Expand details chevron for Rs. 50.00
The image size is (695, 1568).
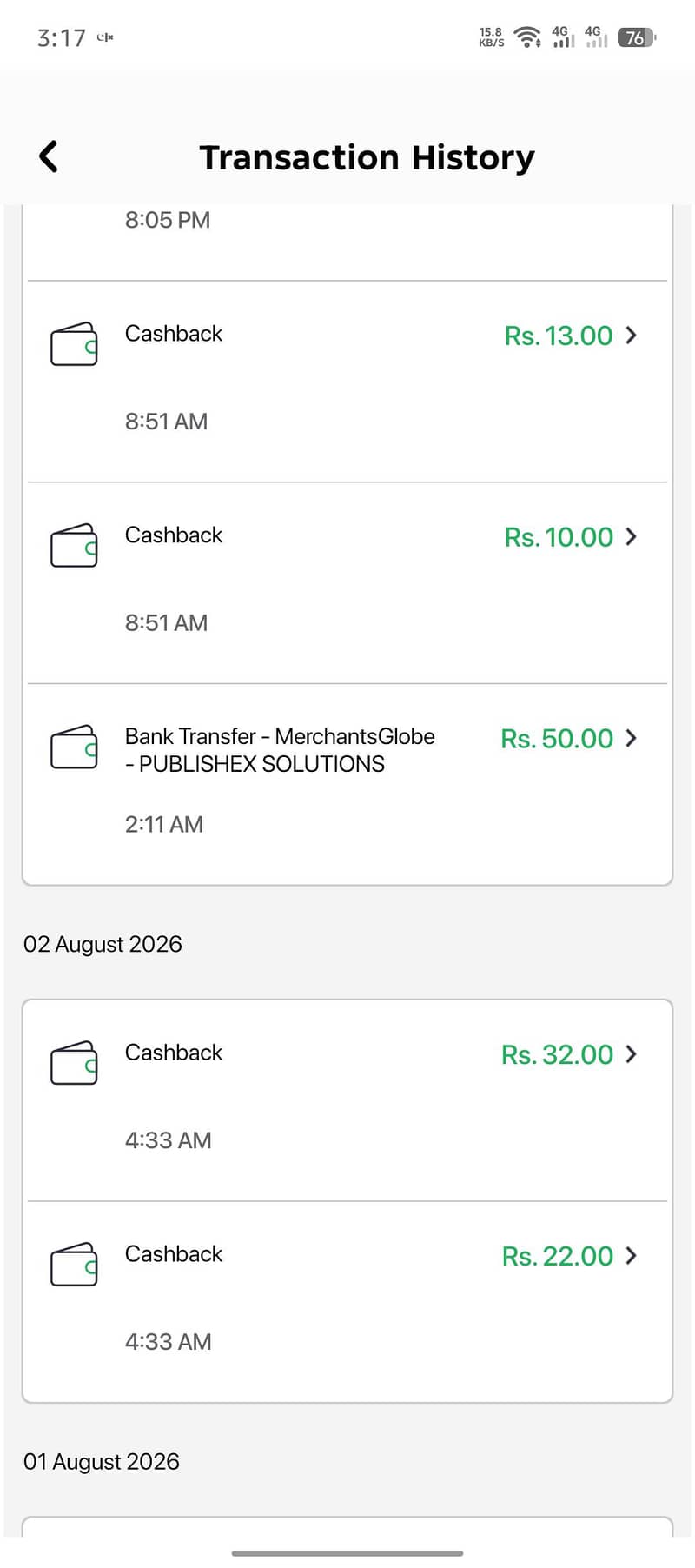click(632, 738)
